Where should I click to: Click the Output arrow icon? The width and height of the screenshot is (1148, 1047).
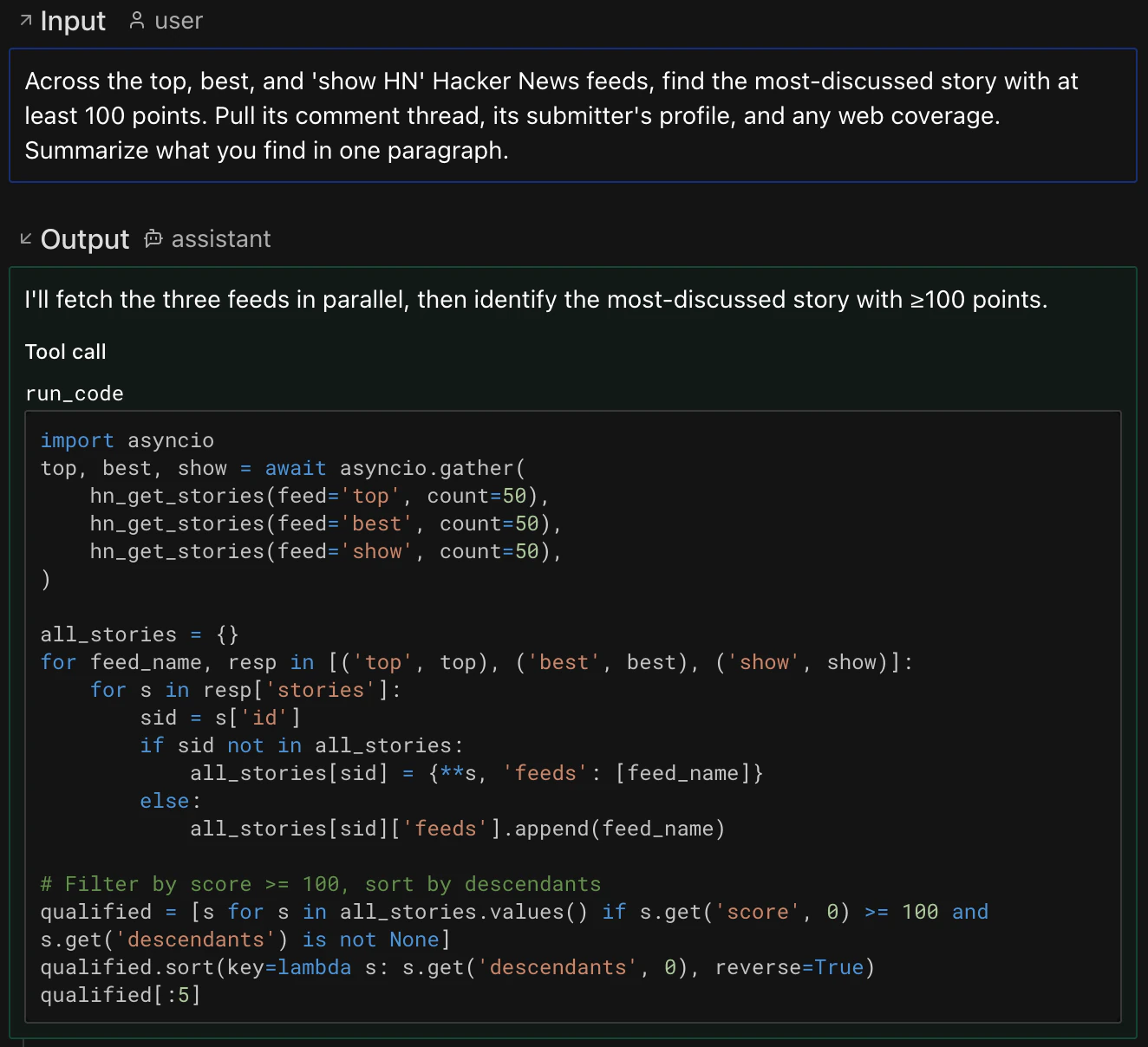pos(26,238)
